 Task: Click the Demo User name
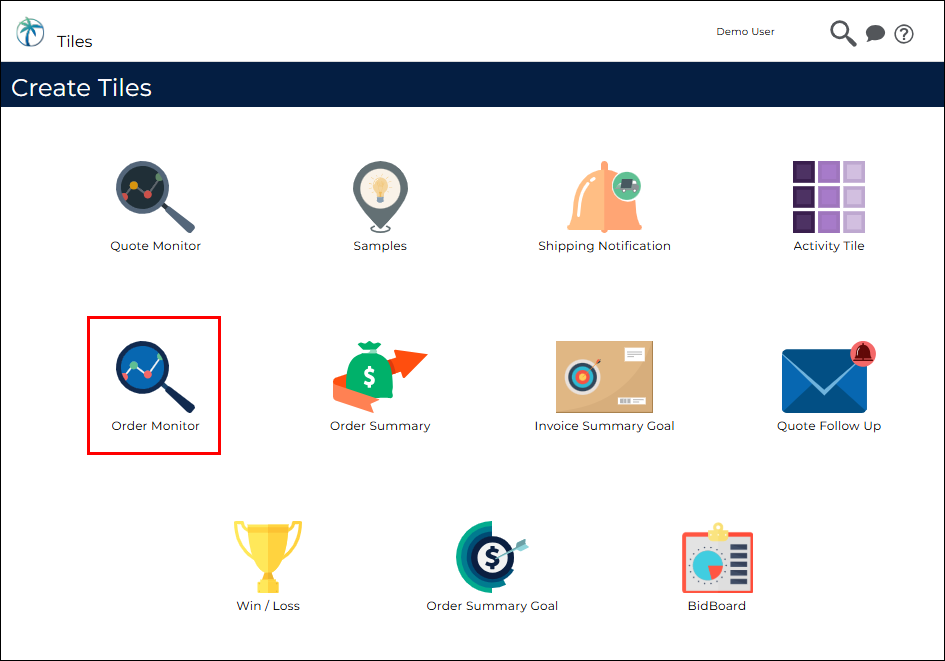pos(745,31)
